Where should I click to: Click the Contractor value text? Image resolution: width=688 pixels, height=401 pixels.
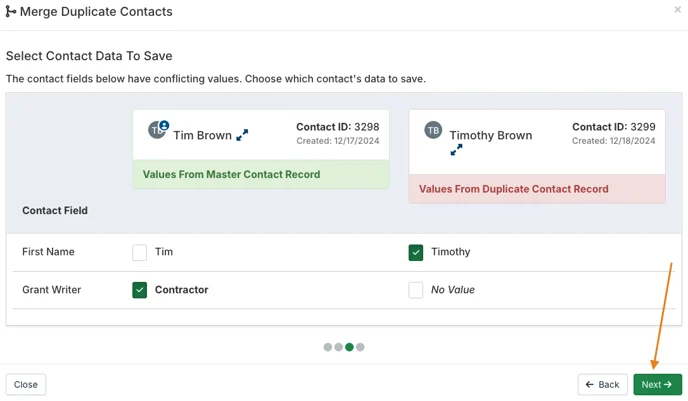pos(182,290)
